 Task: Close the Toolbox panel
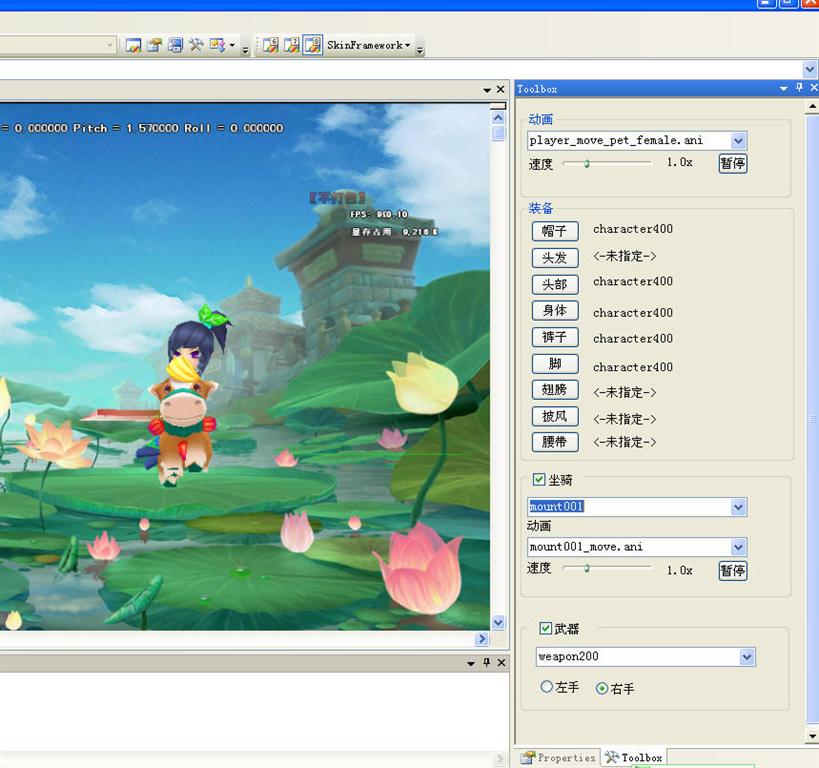click(813, 88)
